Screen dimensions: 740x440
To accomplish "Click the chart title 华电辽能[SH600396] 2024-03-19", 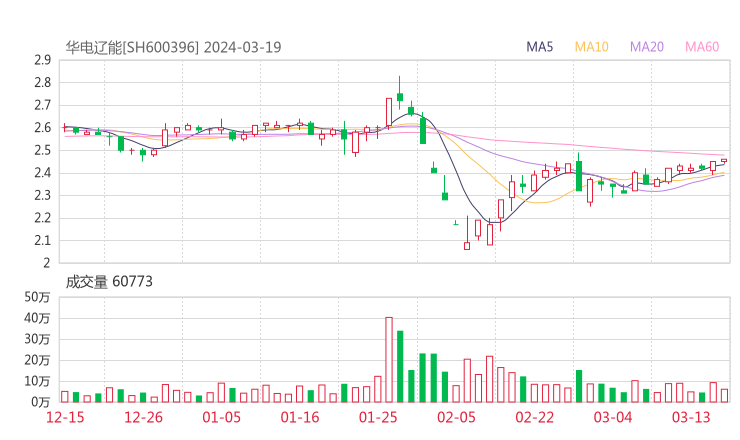I will click(173, 47).
